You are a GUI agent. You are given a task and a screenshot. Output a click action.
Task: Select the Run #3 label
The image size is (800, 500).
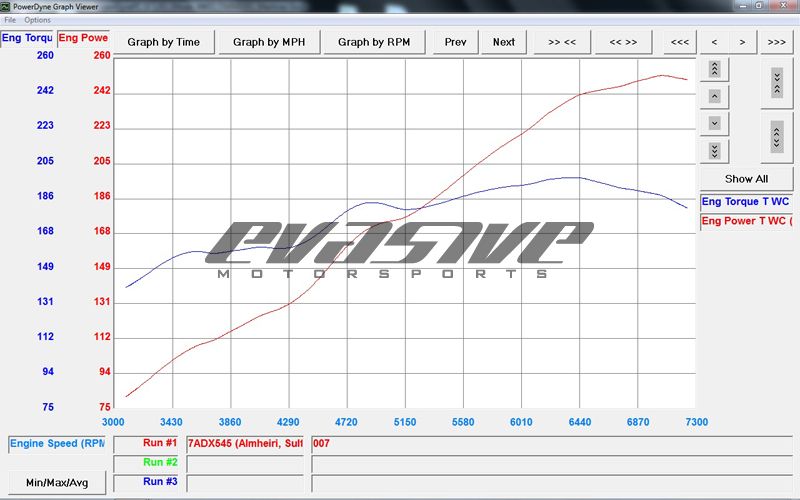(146, 482)
